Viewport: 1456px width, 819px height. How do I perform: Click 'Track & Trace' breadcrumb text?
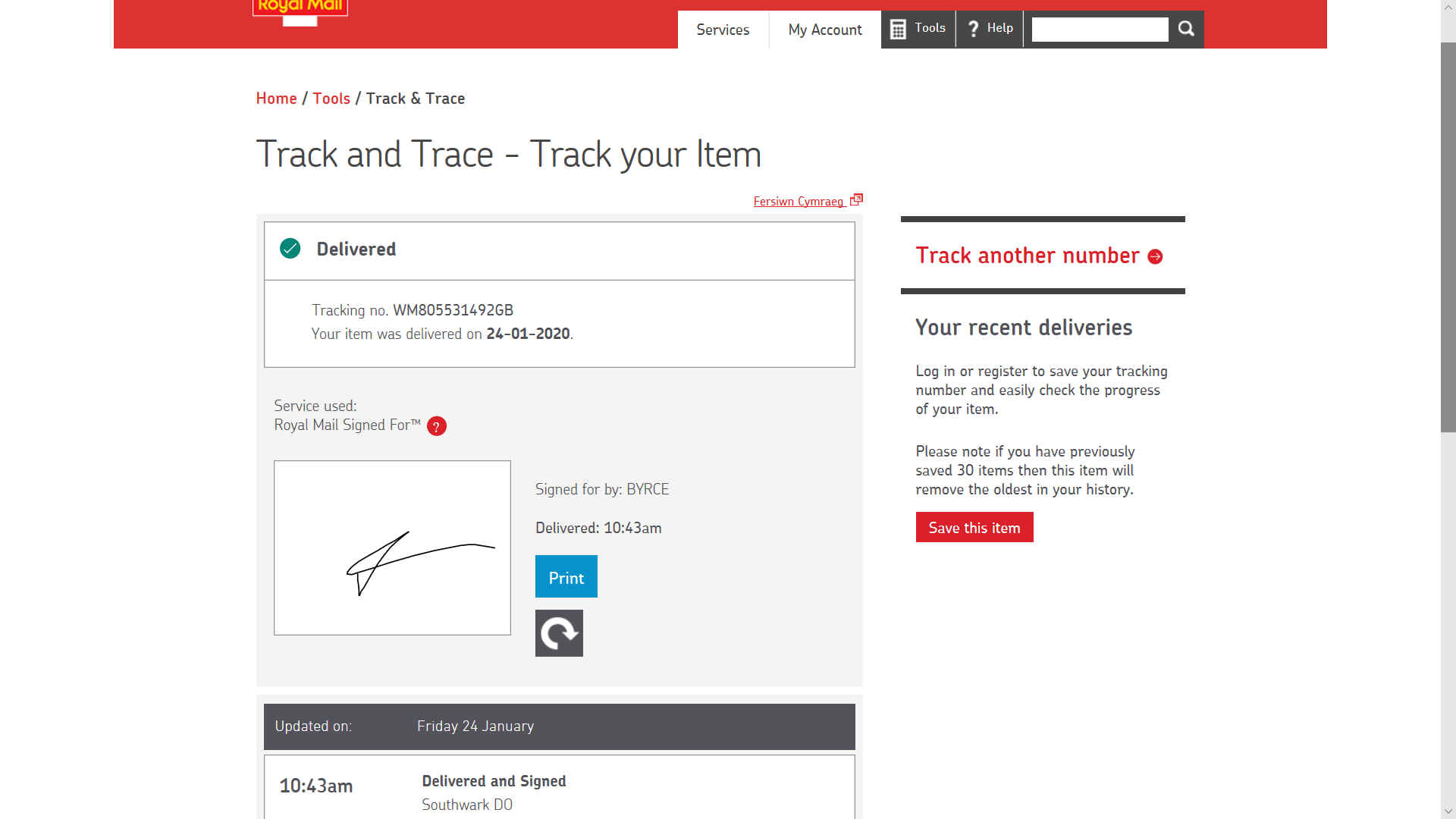416,99
